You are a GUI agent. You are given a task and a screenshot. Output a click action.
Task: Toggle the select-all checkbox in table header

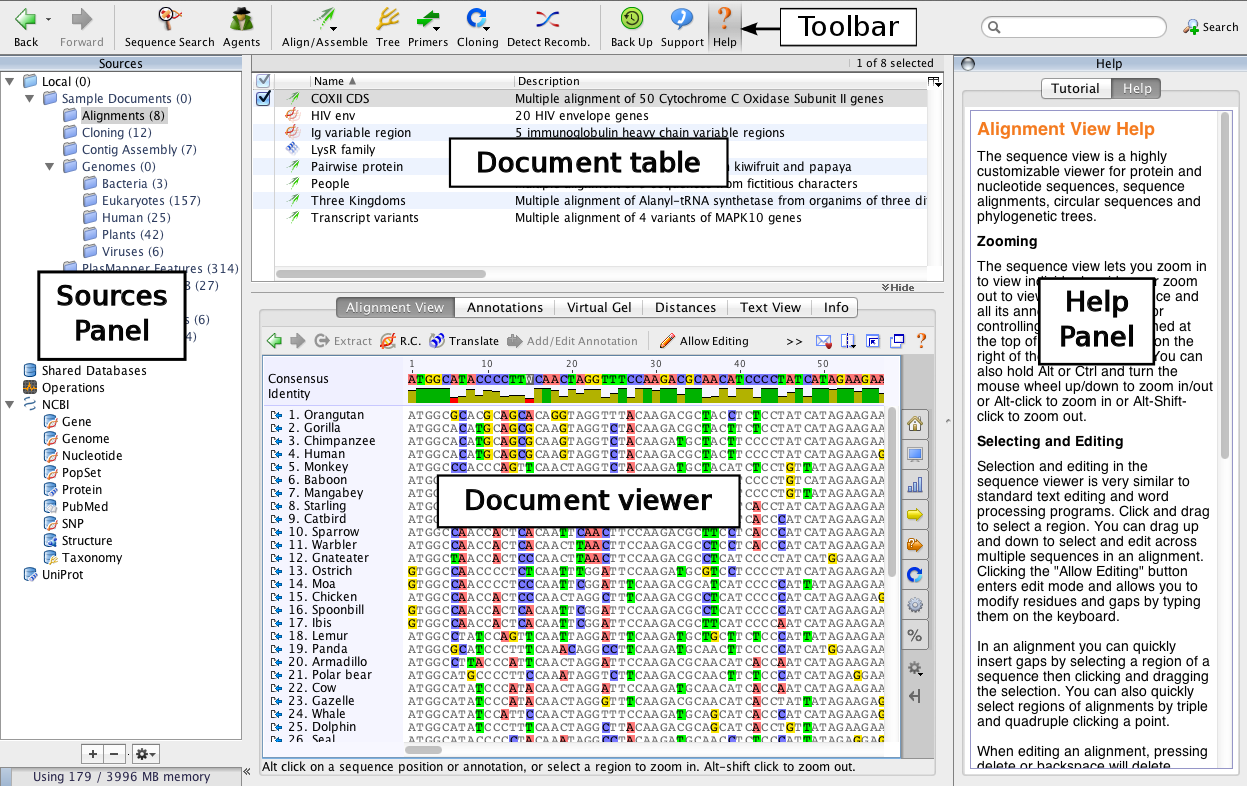(x=263, y=80)
